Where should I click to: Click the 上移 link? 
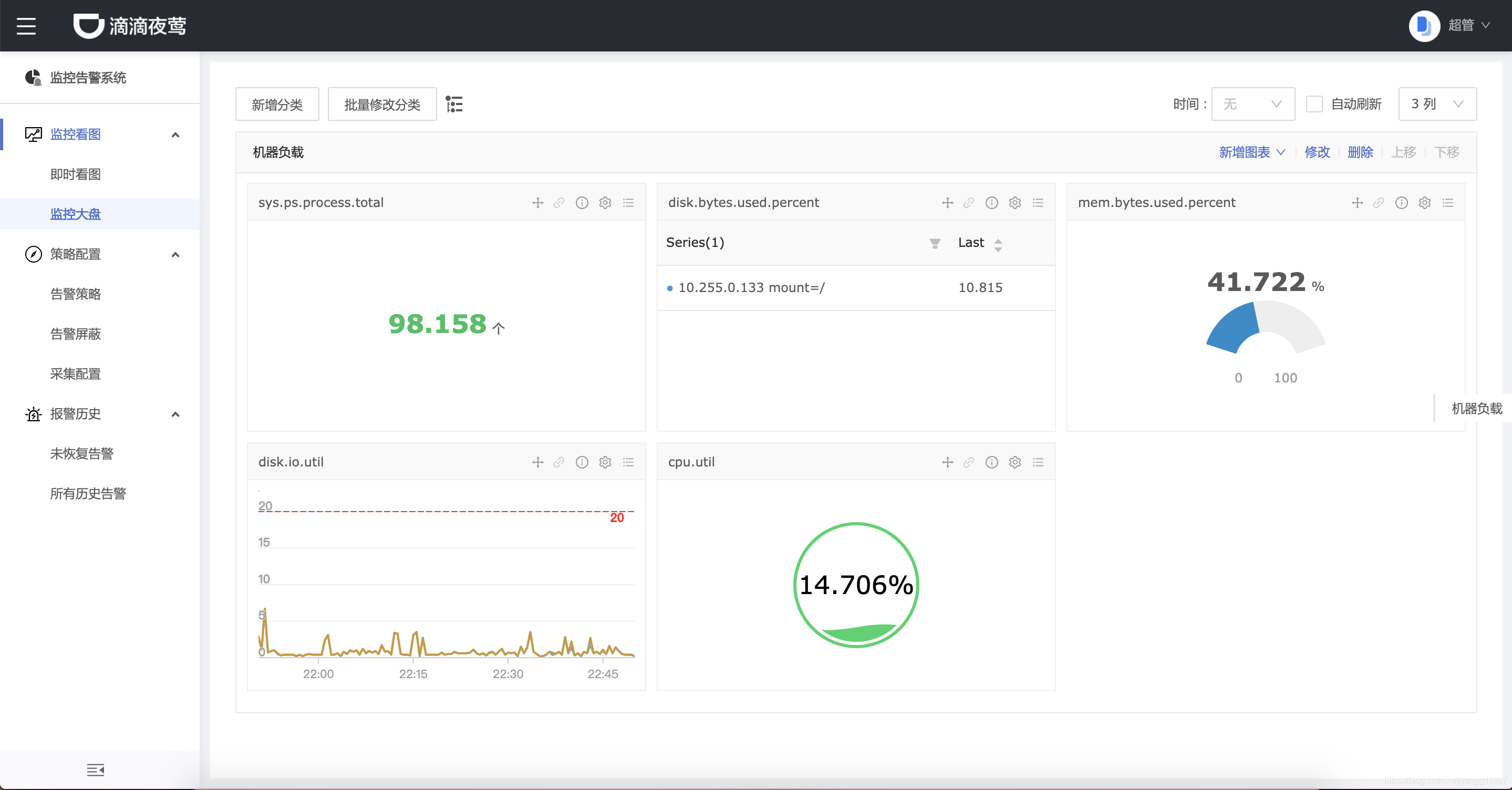[x=1403, y=153]
